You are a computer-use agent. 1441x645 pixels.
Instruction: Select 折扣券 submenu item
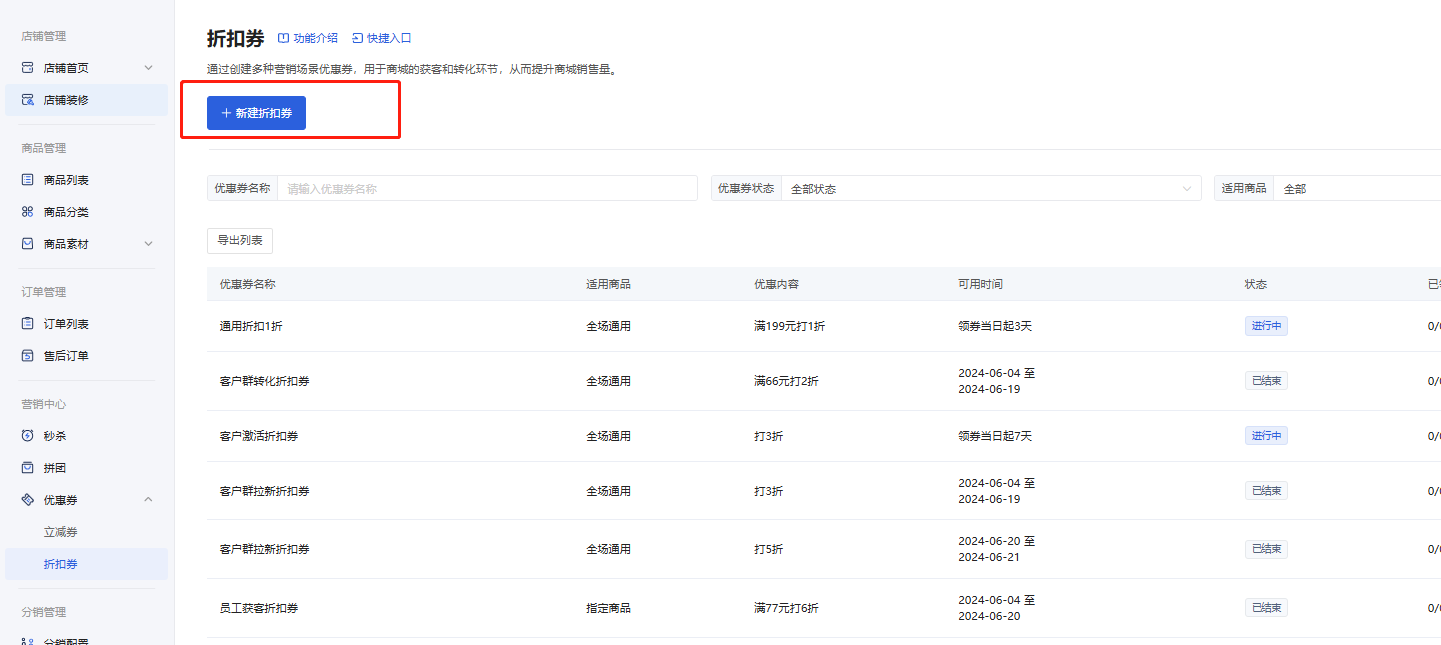[87, 564]
